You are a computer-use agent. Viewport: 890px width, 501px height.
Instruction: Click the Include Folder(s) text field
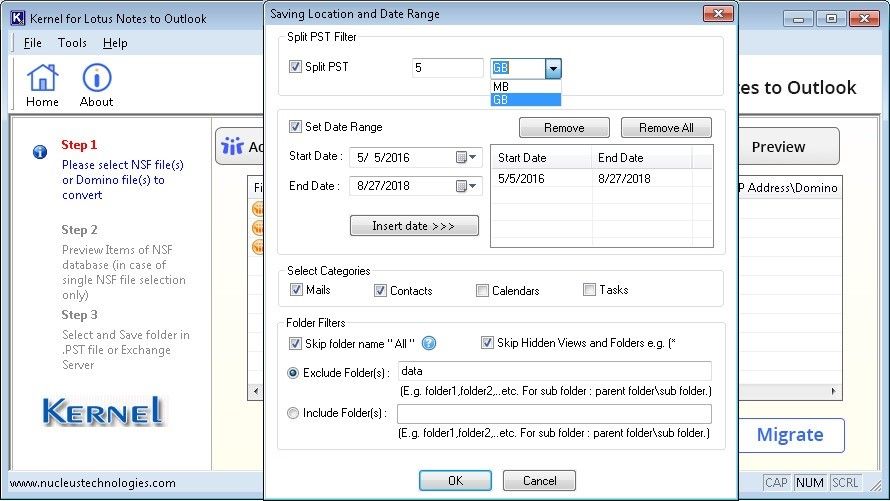(555, 414)
